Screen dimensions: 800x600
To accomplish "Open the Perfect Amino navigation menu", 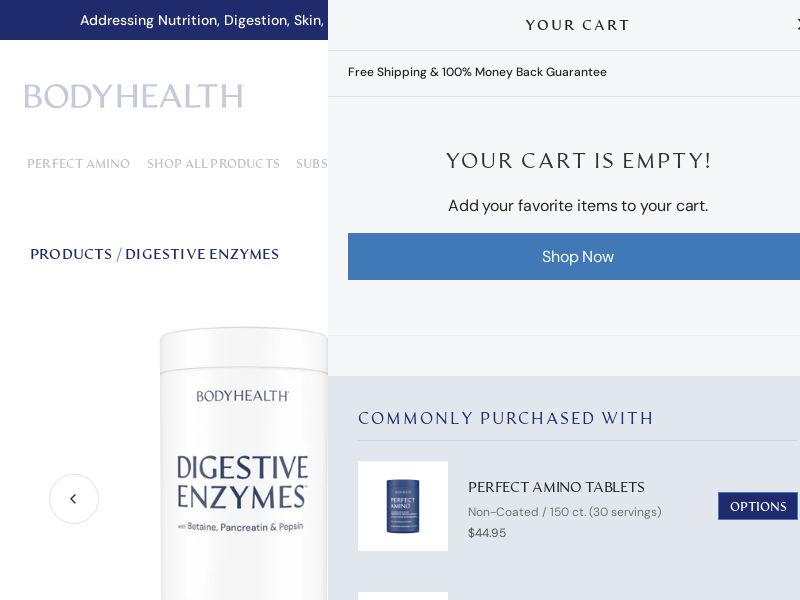I will [78, 164].
